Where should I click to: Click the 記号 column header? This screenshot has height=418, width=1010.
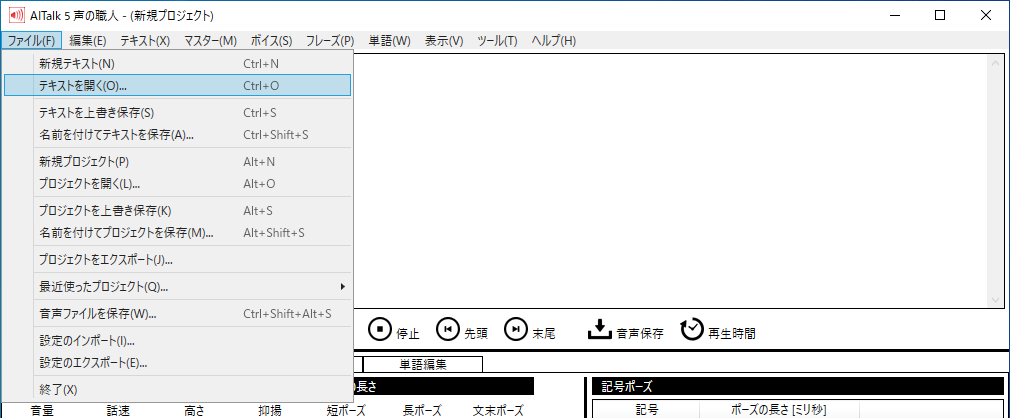pyautogui.click(x=645, y=410)
